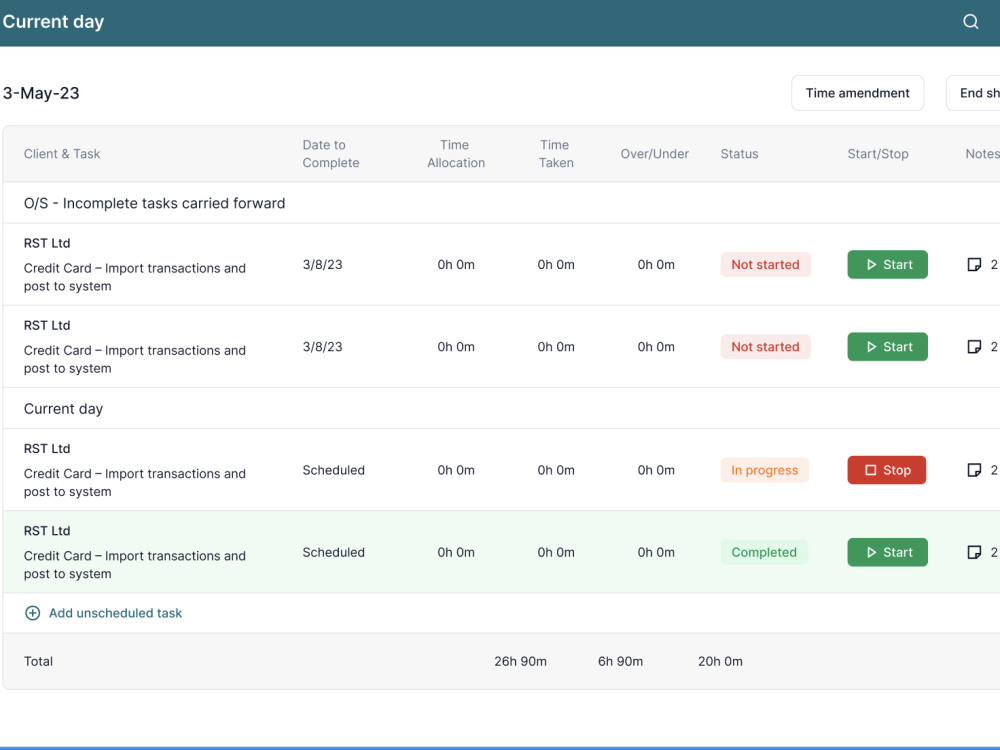Viewport: 1000px width, 750px height.
Task: Add an unscheduled task
Action: (115, 613)
